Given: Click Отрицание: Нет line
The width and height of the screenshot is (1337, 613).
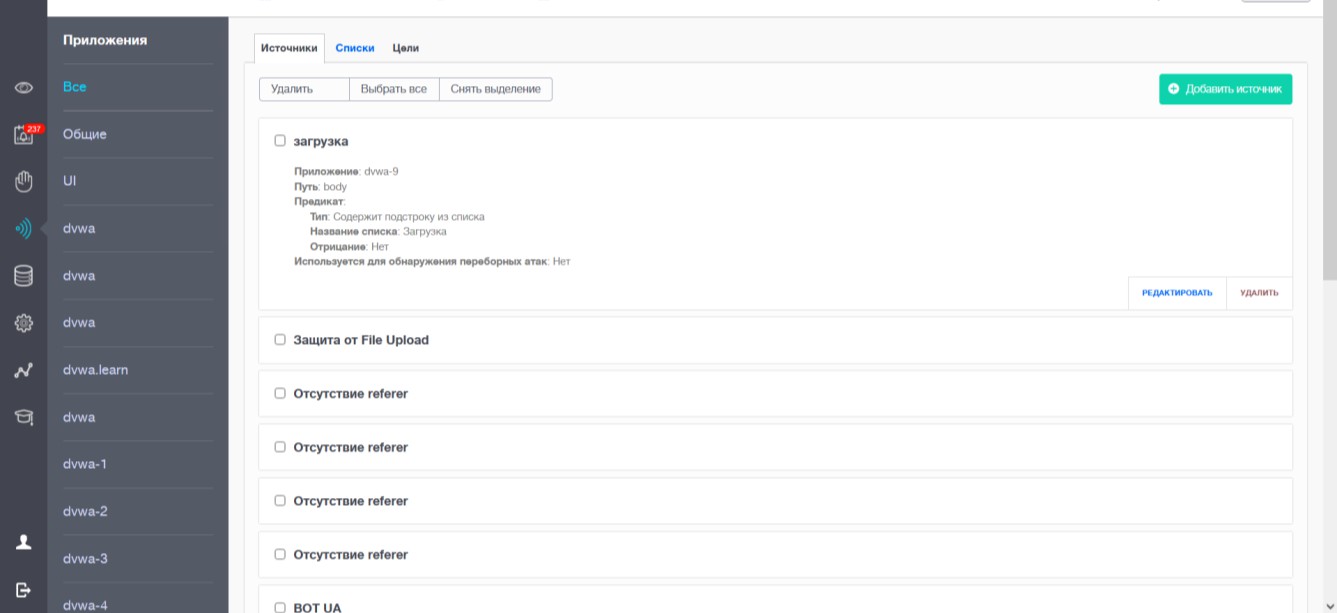Looking at the screenshot, I should [x=349, y=247].
